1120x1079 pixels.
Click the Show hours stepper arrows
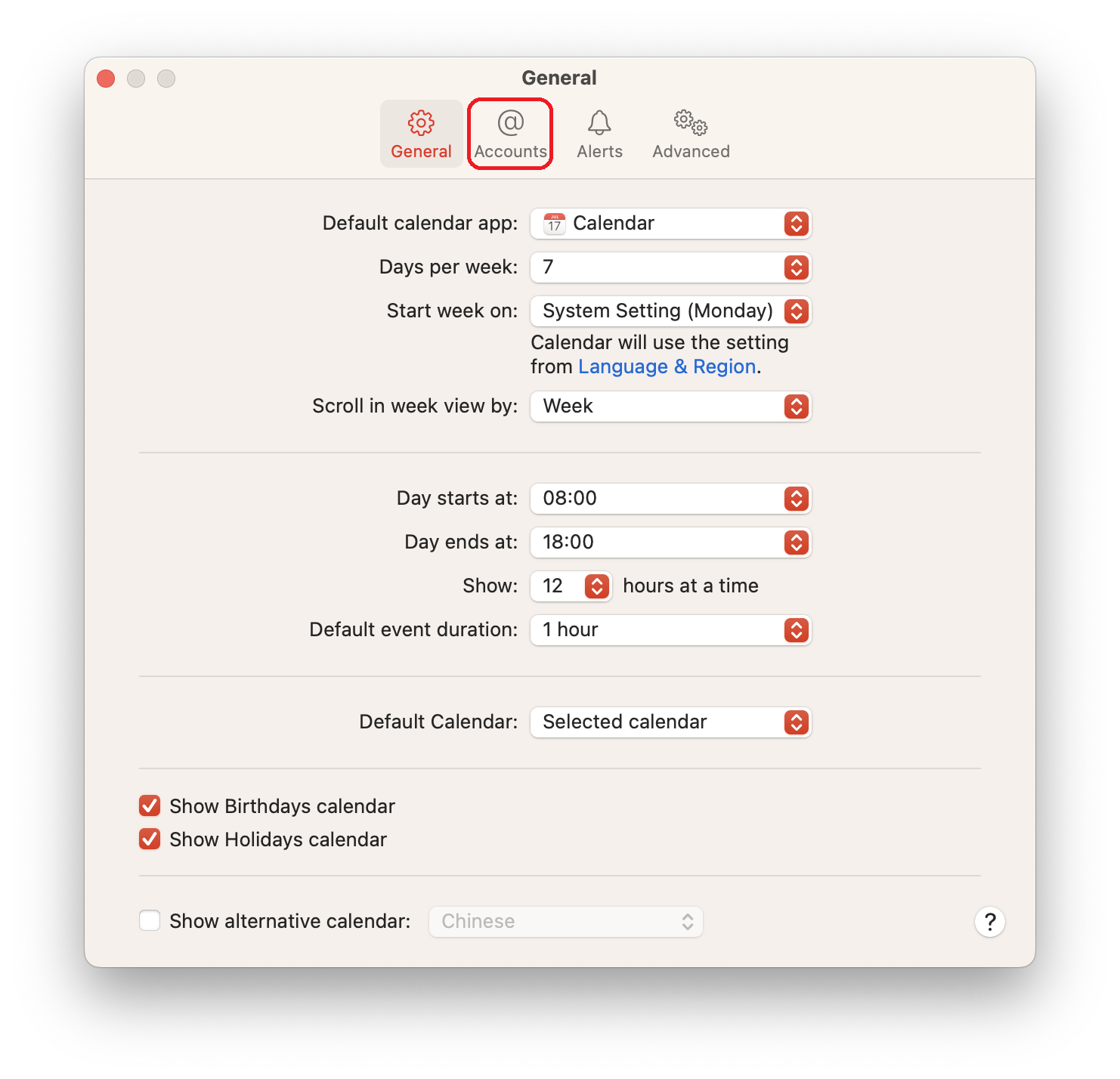597,586
